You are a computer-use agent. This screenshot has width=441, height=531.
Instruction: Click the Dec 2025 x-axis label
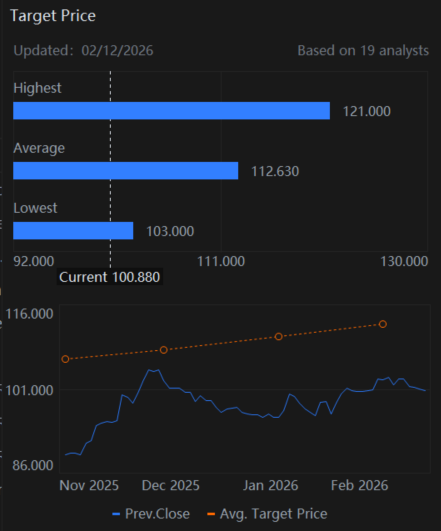171,486
